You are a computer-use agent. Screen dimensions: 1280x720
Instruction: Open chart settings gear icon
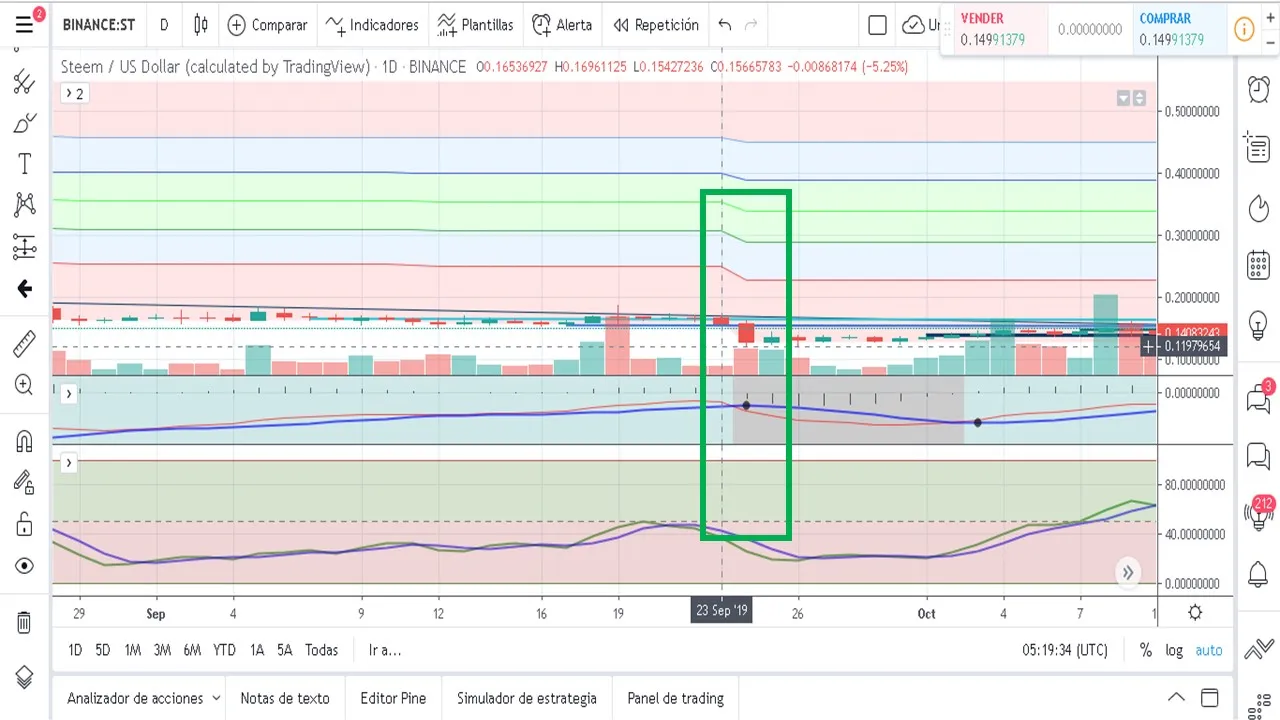point(1195,612)
